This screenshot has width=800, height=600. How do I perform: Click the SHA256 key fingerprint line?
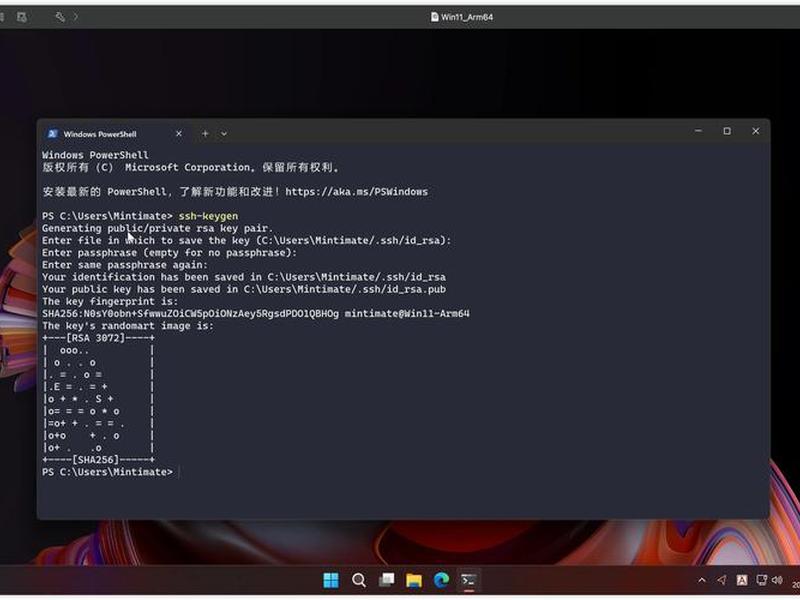point(256,313)
